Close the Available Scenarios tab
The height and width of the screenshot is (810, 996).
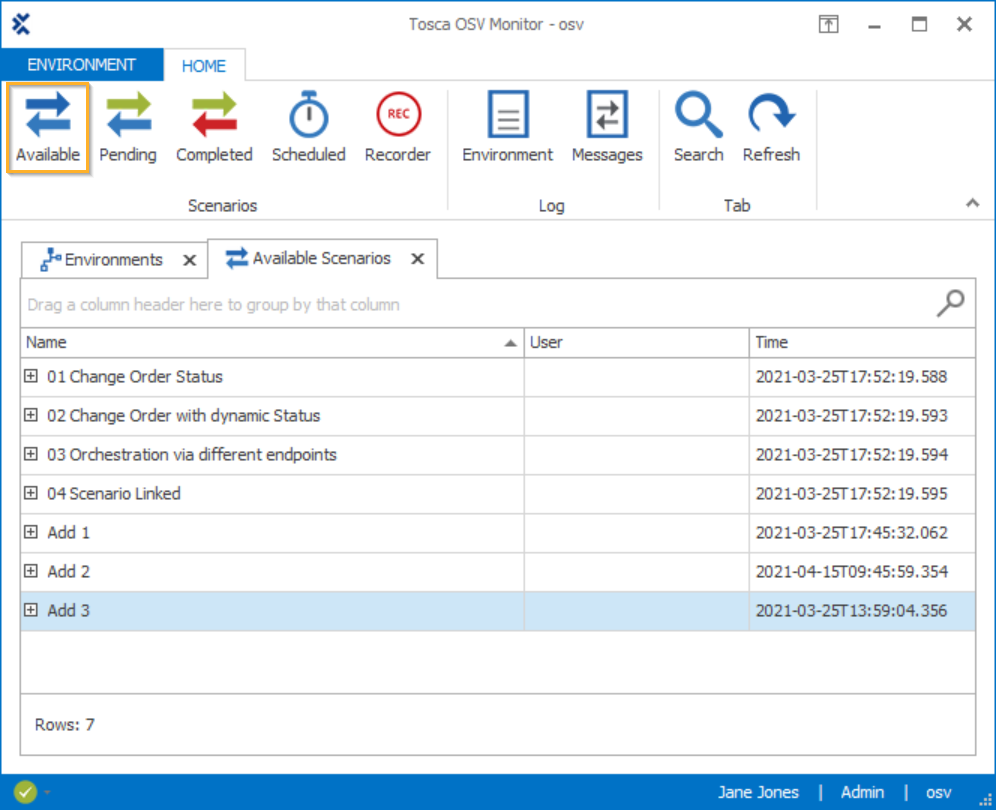pyautogui.click(x=418, y=259)
